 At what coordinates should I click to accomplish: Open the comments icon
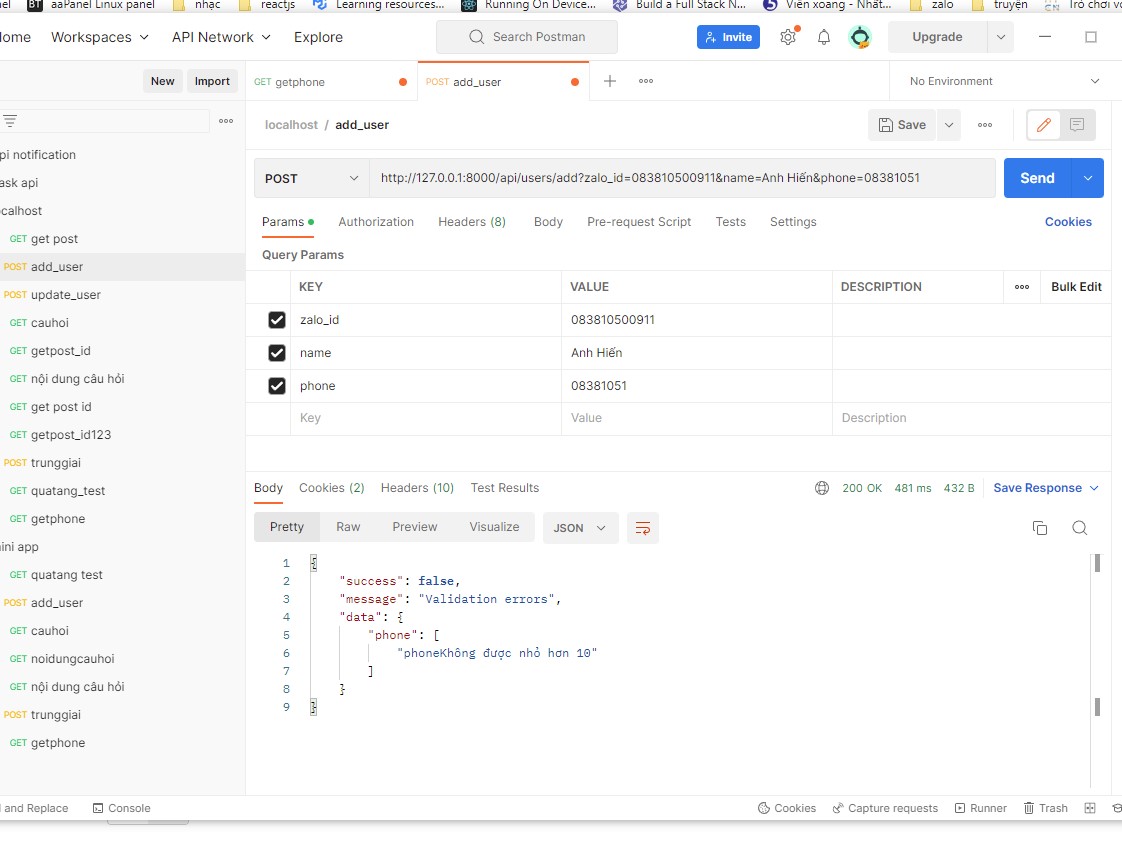coord(1076,125)
